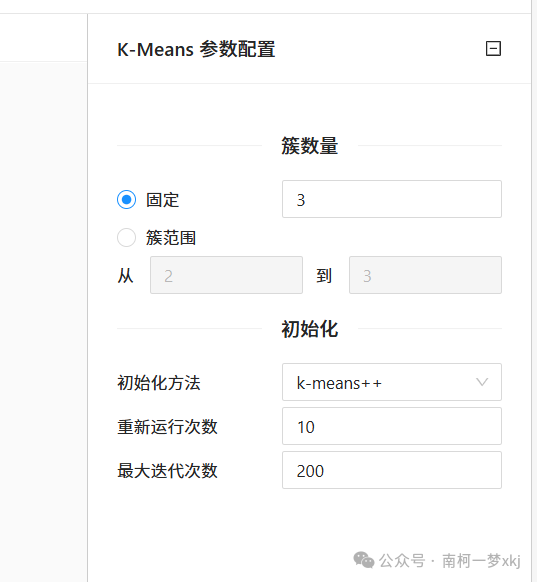The width and height of the screenshot is (537, 582).
Task: Click the K-Means 参数配置 title text
Action: [196, 49]
